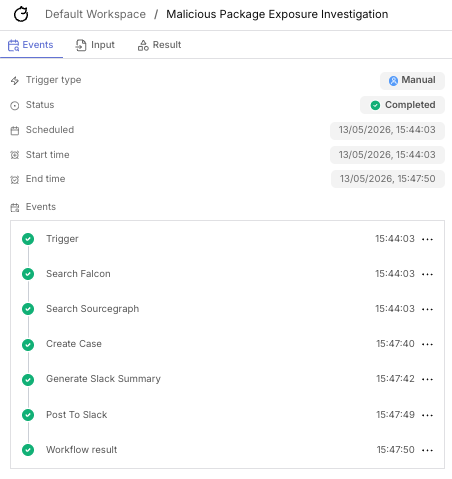This screenshot has height=479, width=452.
Task: Click the app logo icon
Action: (x=21, y=14)
